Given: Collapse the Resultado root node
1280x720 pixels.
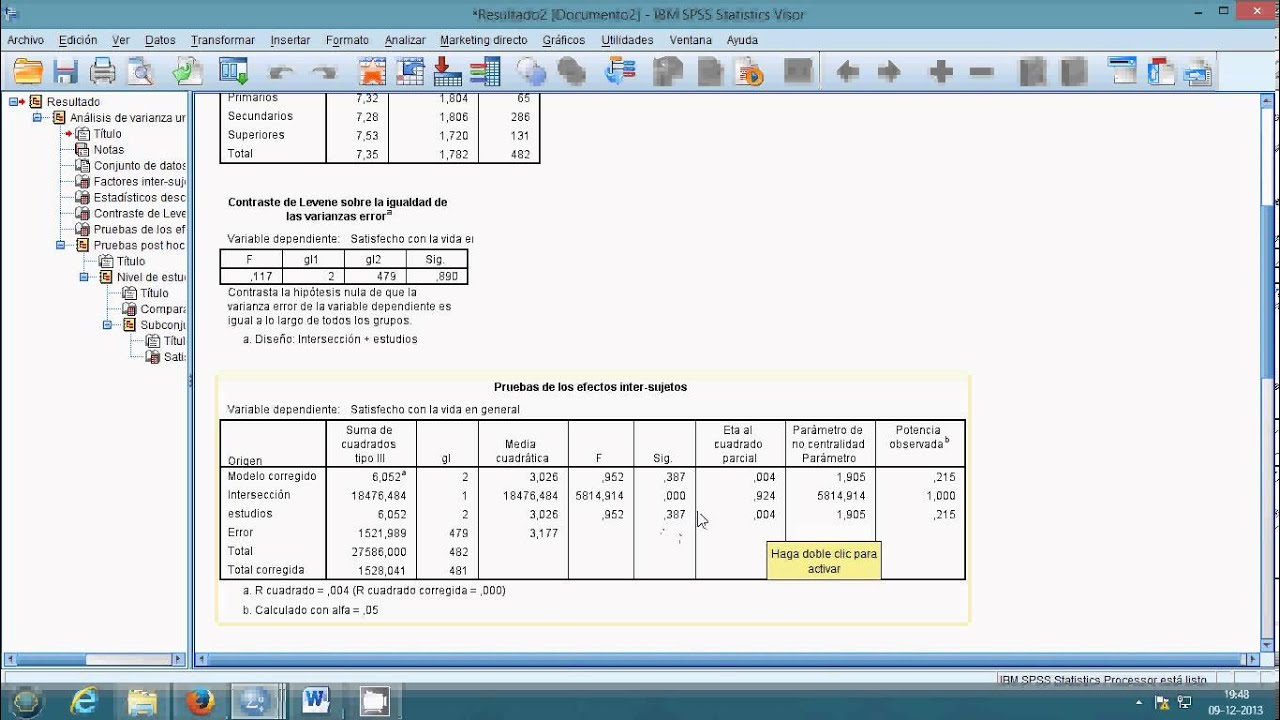Looking at the screenshot, I should 14,101.
